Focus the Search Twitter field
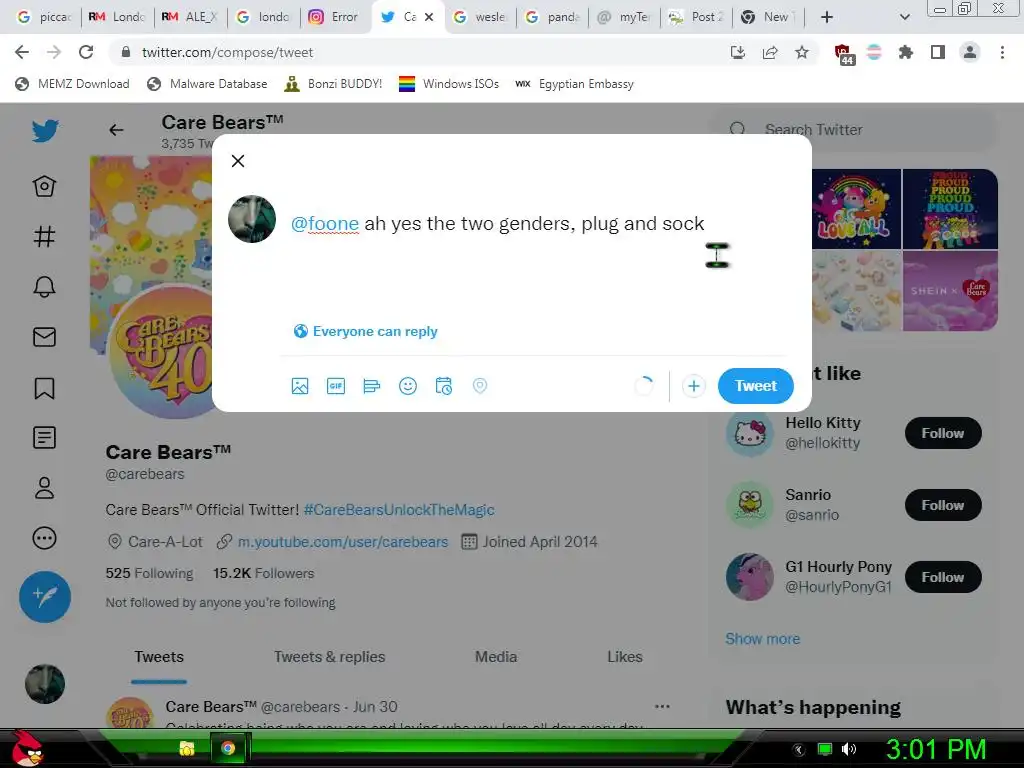This screenshot has width=1024, height=768. click(852, 130)
